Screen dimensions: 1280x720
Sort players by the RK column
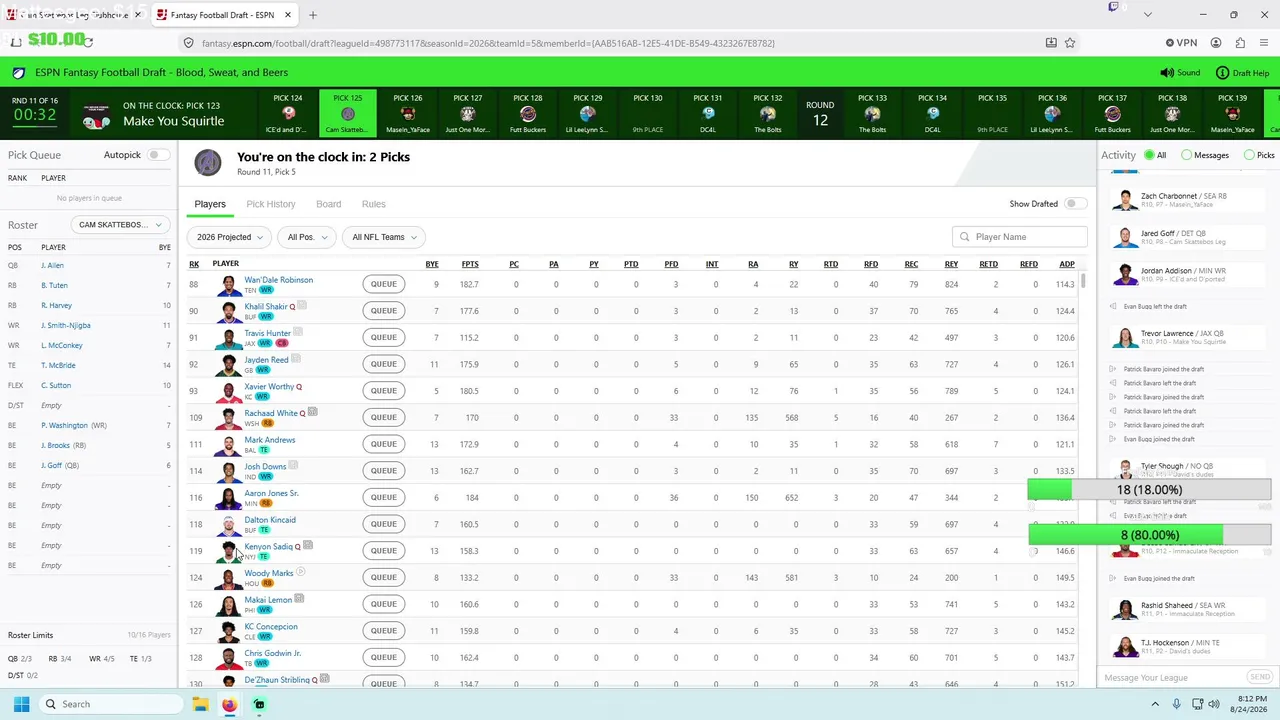194,264
